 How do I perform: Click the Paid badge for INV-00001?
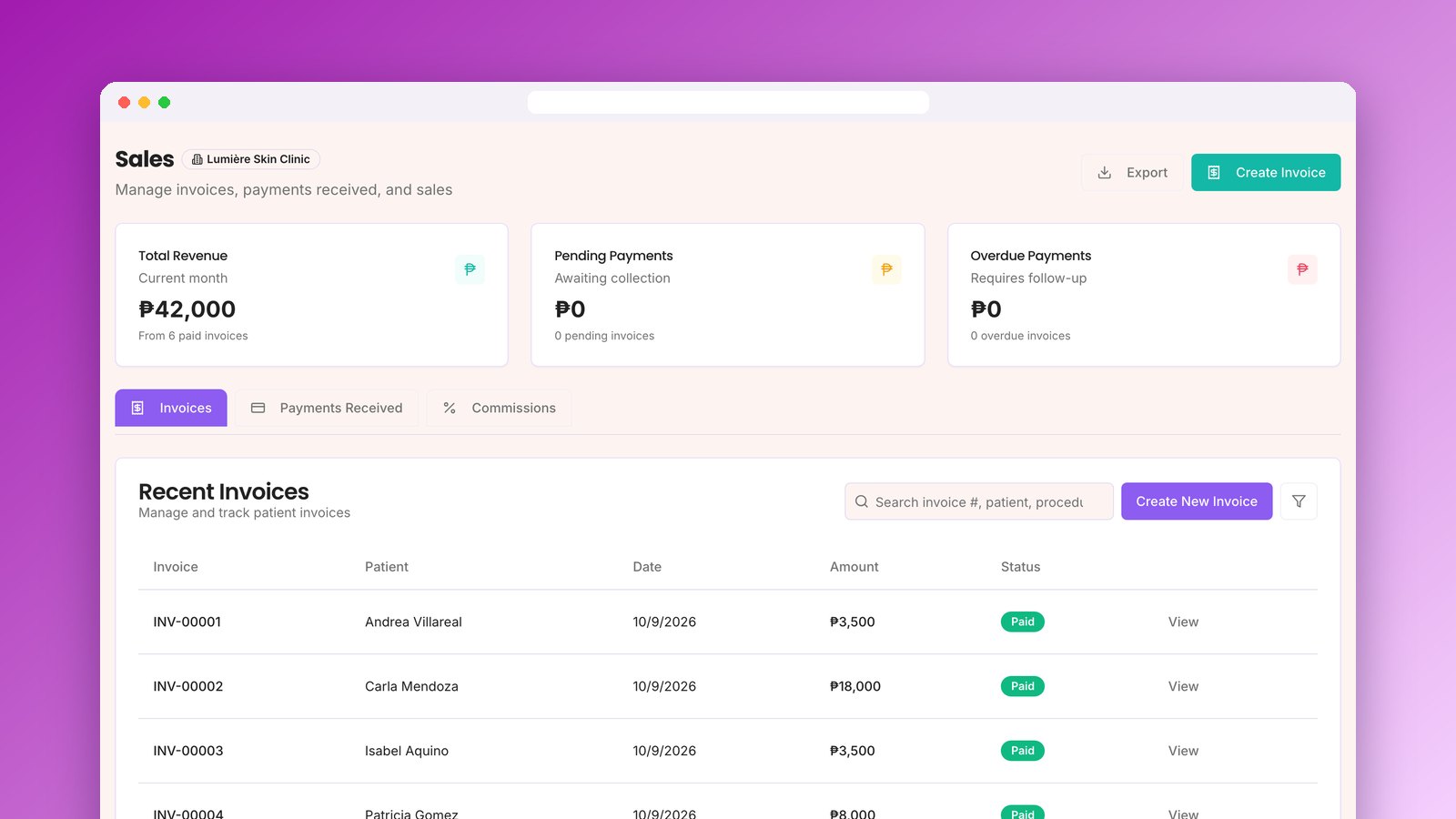(x=1022, y=622)
